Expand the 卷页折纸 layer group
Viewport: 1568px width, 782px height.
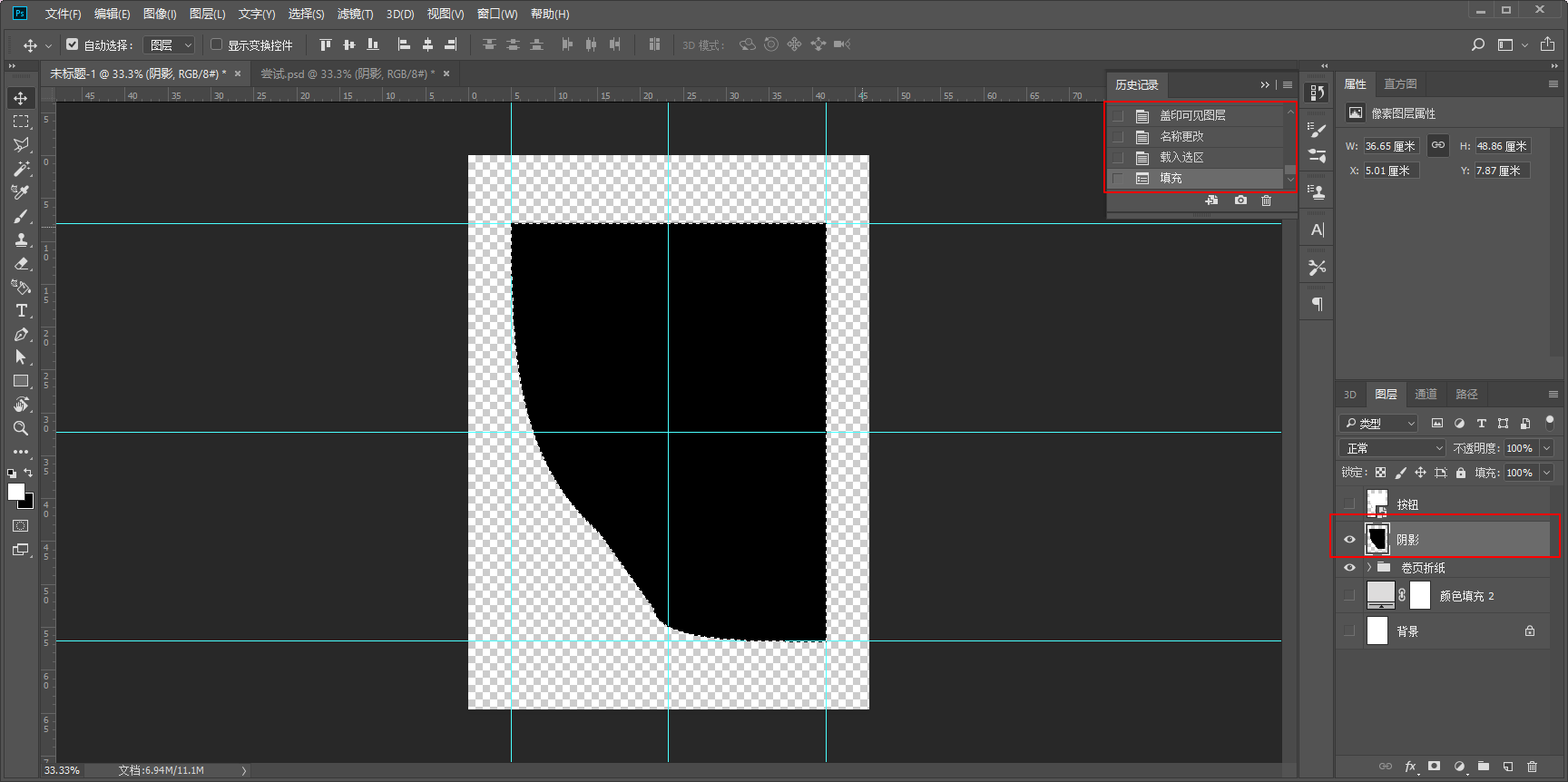tap(1369, 568)
